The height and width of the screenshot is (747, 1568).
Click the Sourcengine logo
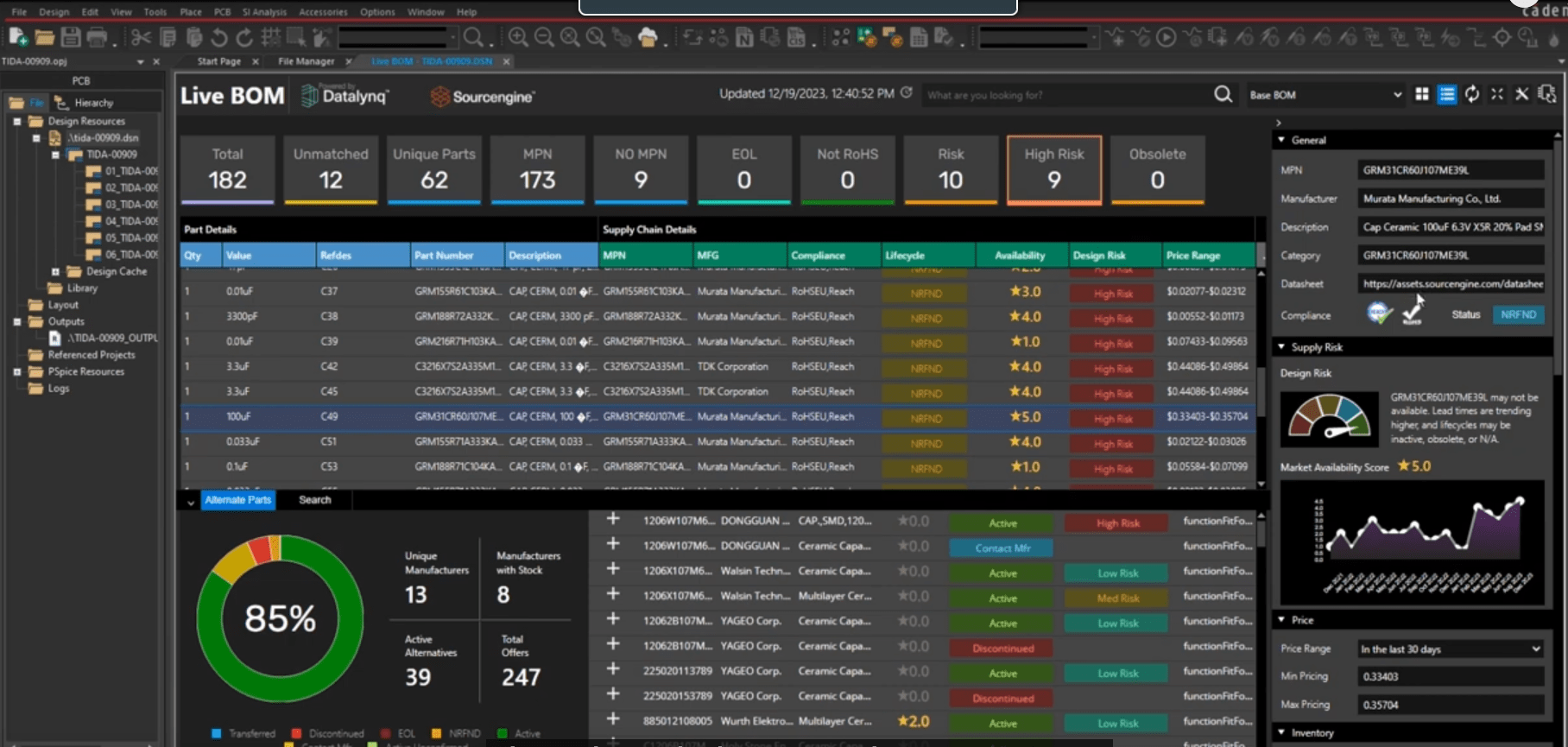point(482,97)
